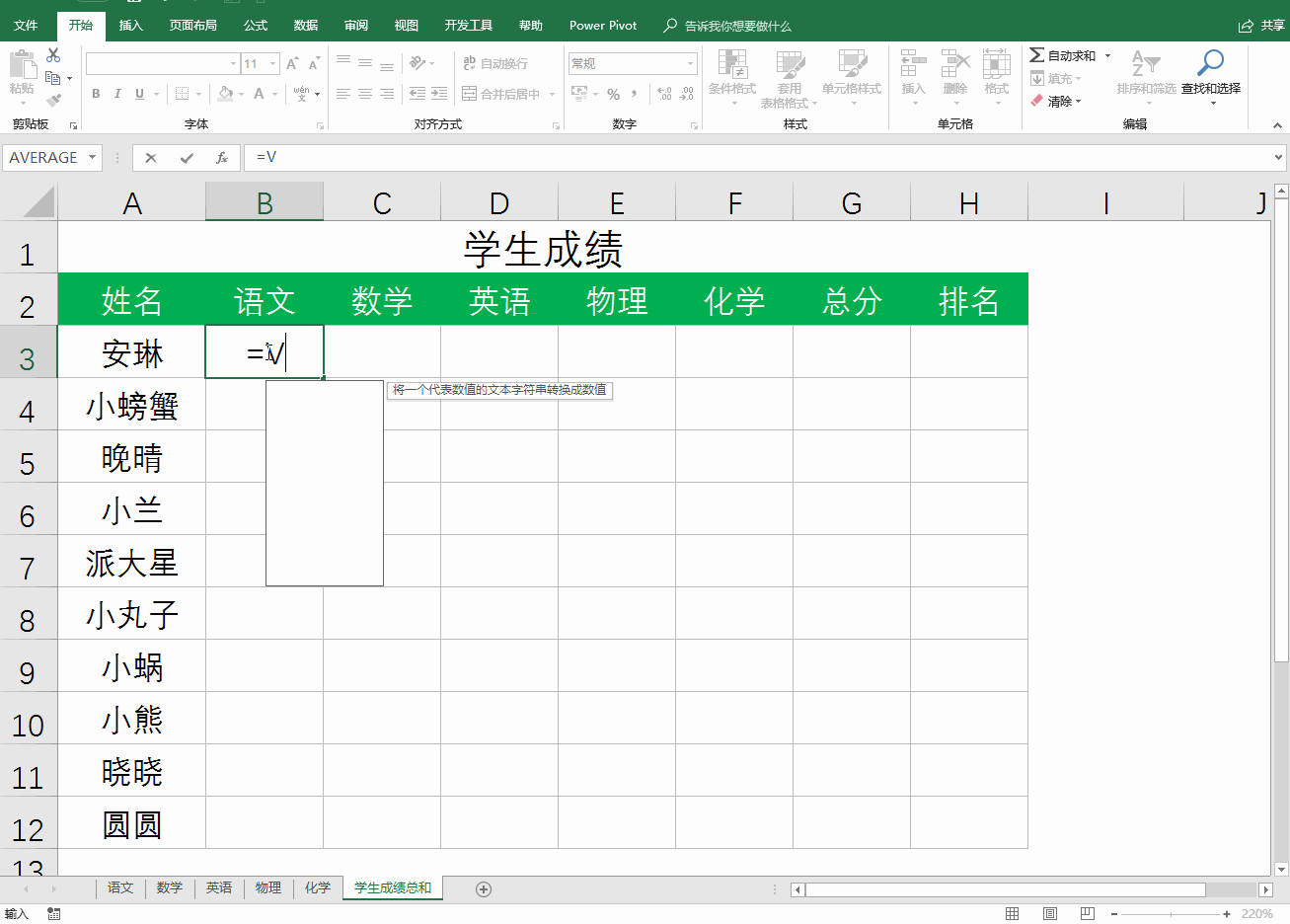Screen dimensions: 1290x924
Task: Click the fill color bucket icon
Action: click(x=226, y=94)
